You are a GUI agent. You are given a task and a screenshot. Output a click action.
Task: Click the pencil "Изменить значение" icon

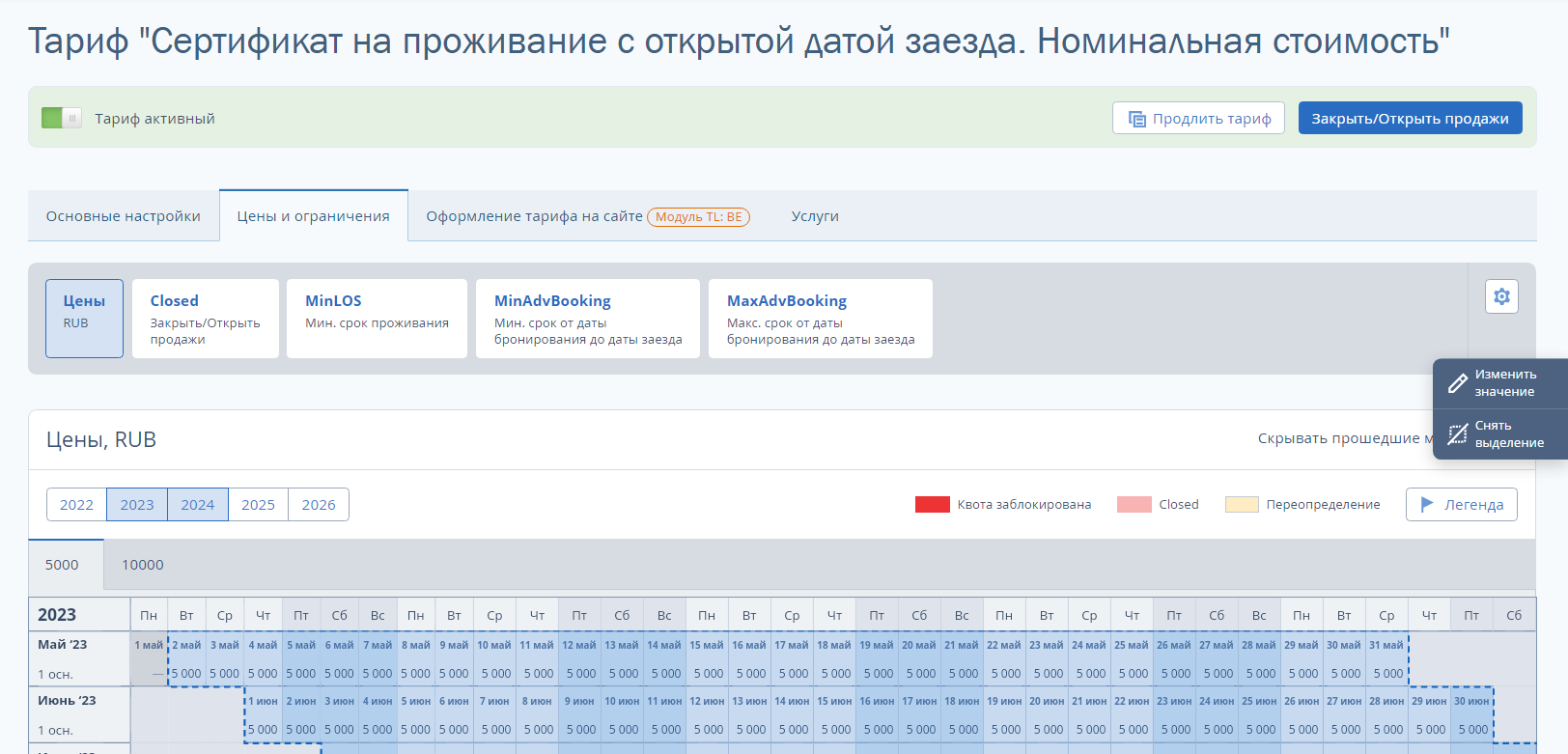point(1458,383)
